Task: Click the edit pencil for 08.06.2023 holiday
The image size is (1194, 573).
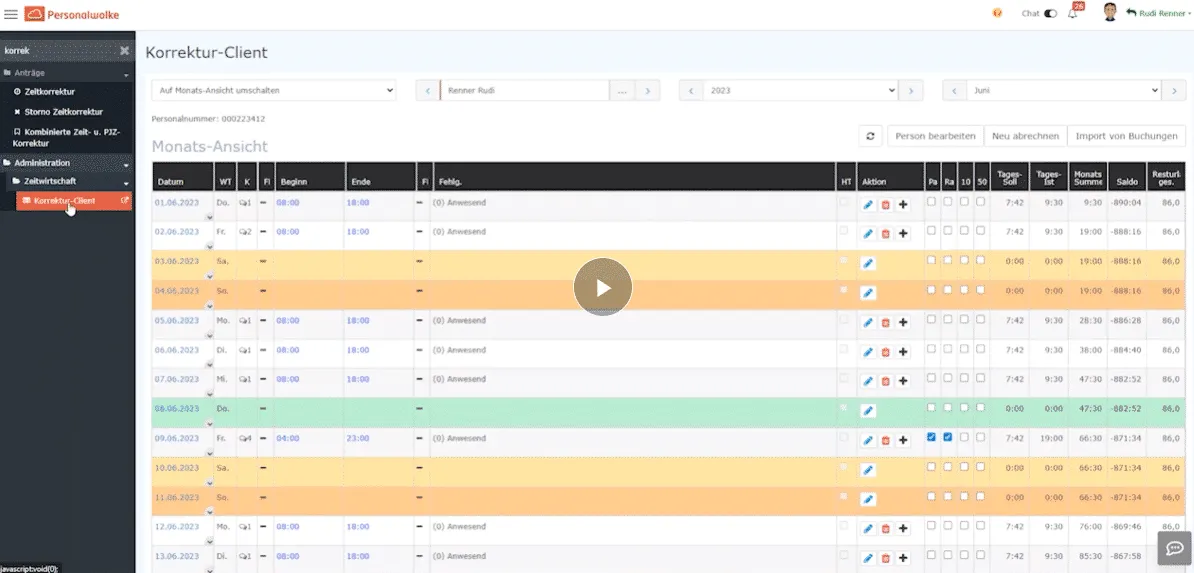Action: 868,410
